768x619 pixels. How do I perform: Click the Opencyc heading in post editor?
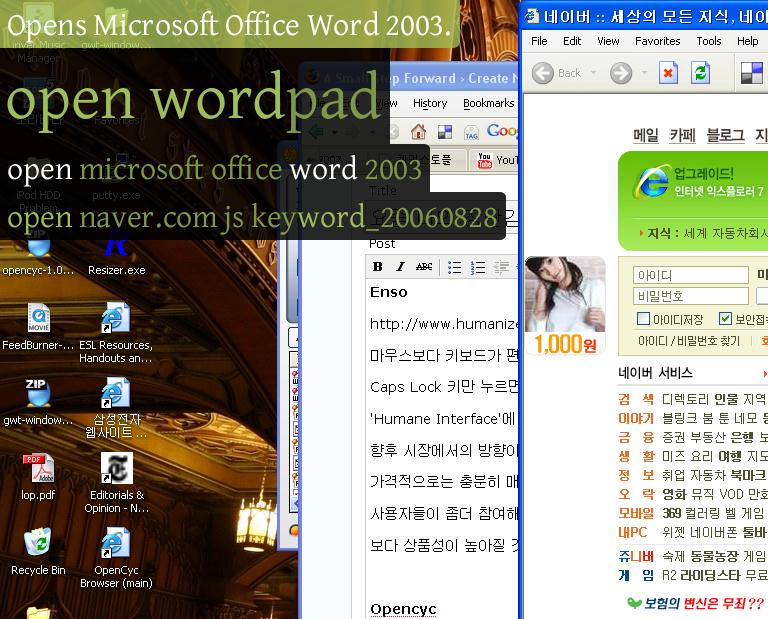click(403, 609)
